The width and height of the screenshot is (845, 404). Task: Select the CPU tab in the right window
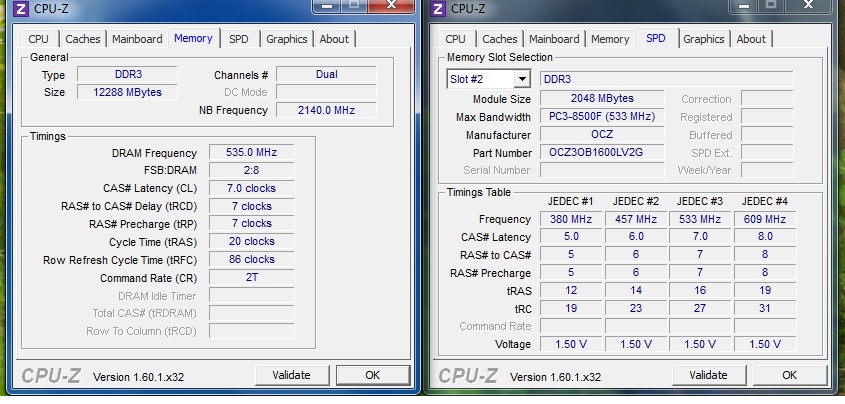click(455, 39)
